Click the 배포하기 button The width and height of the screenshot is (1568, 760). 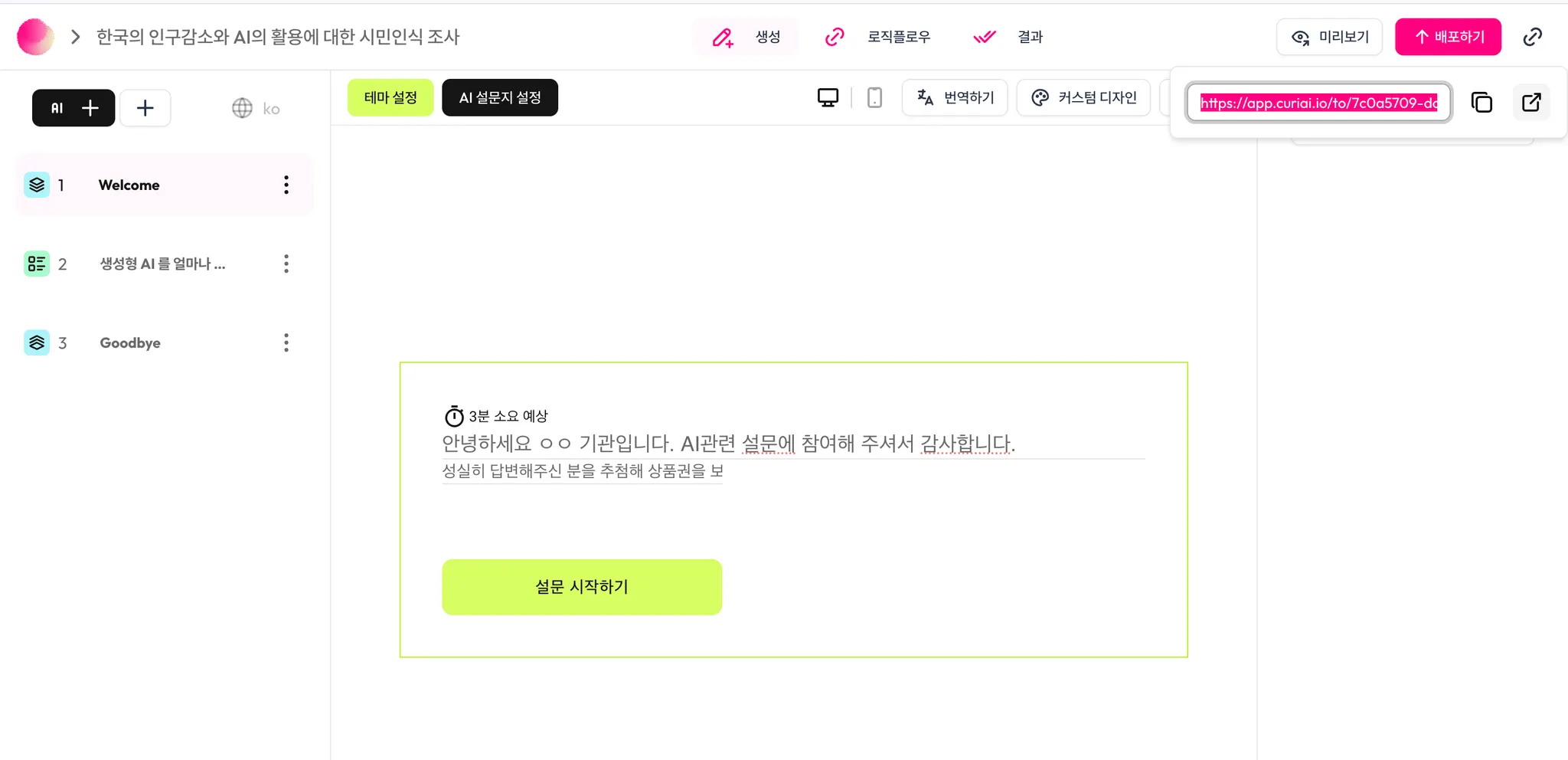click(1448, 37)
